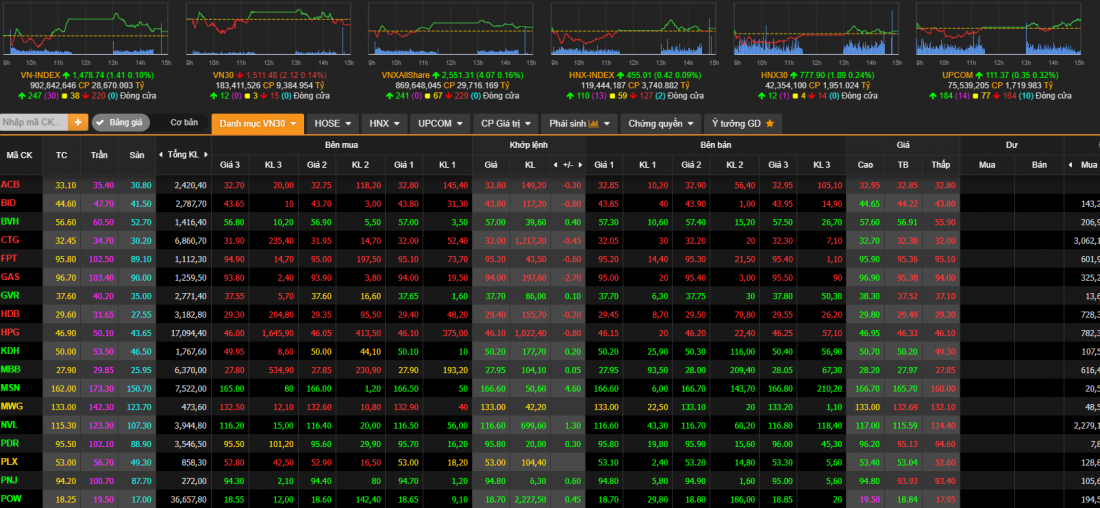This screenshot has width=1100, height=508.
Task: Expand the UPCOM dropdown
Action: [441, 123]
